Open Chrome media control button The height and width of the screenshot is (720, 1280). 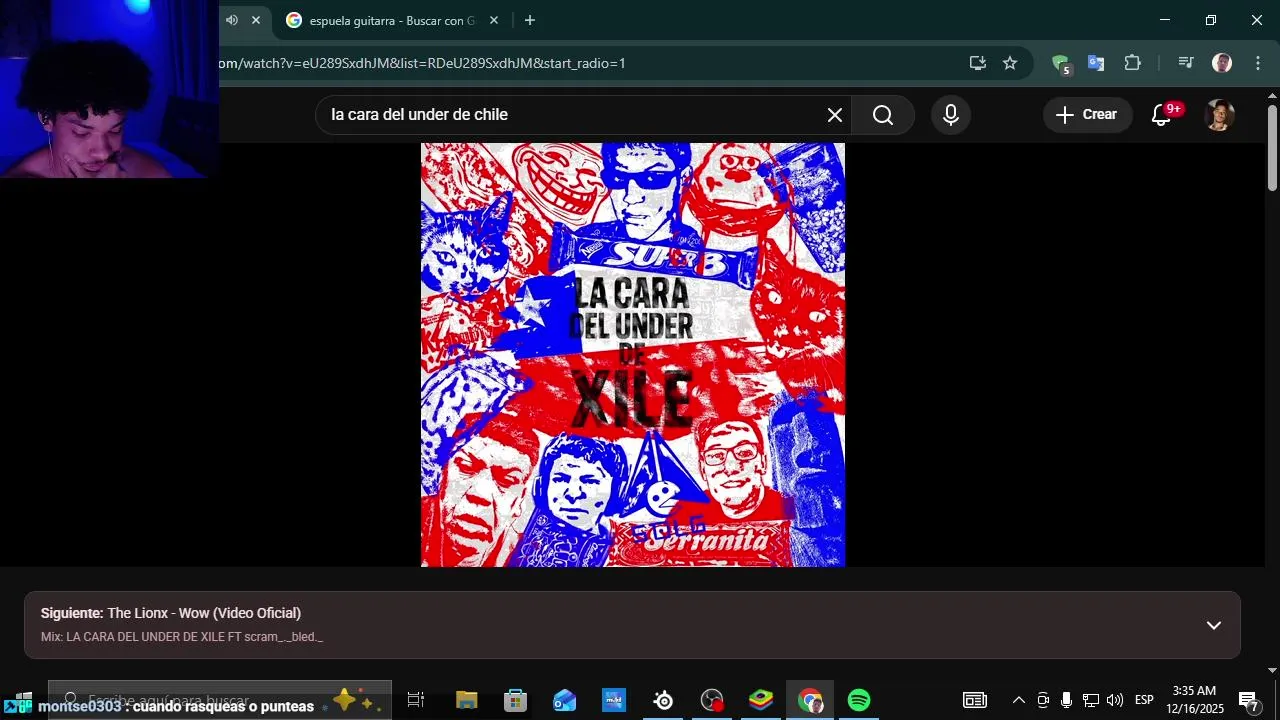(x=1186, y=63)
